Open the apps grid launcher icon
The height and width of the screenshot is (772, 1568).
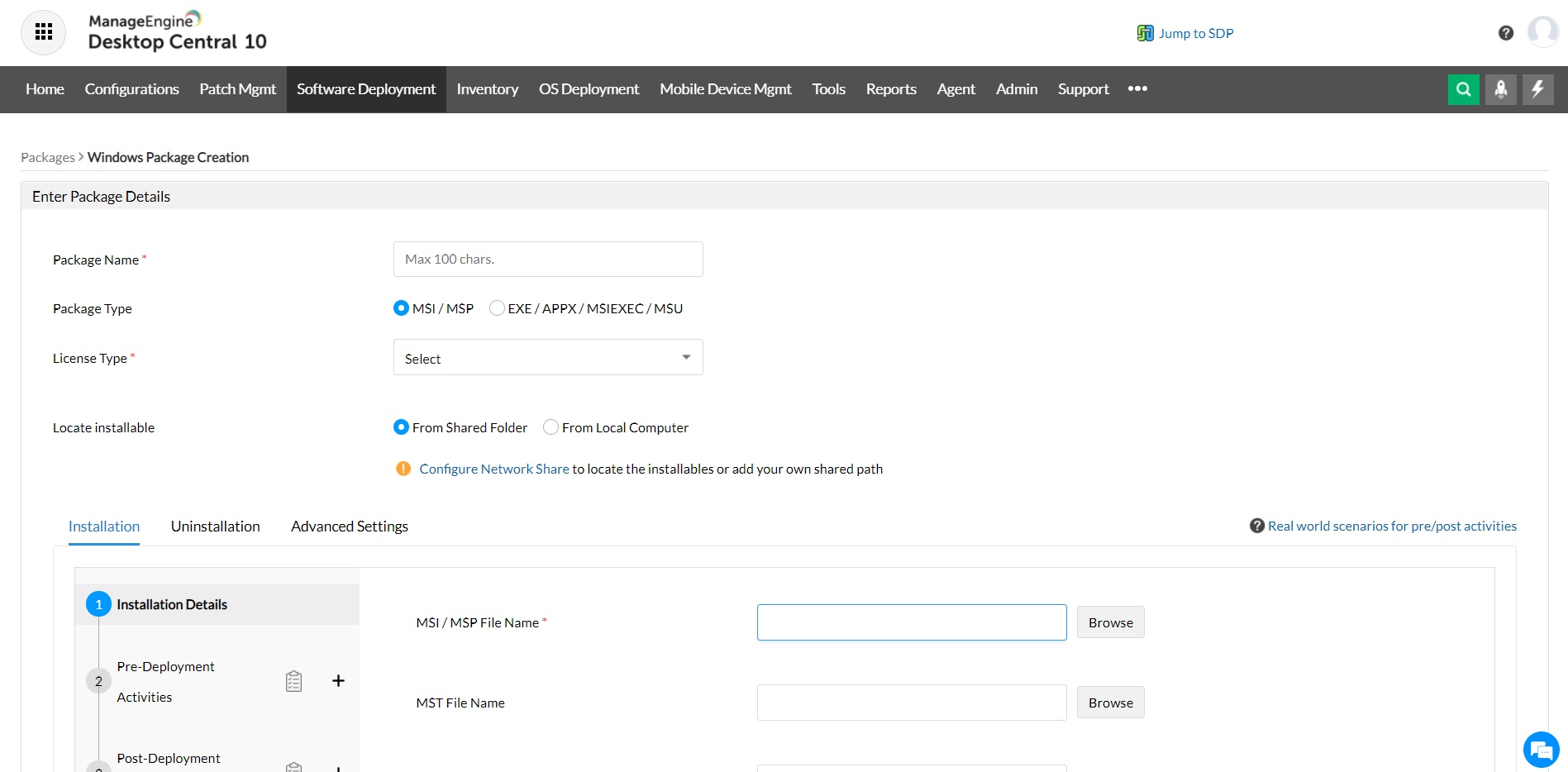coord(43,32)
